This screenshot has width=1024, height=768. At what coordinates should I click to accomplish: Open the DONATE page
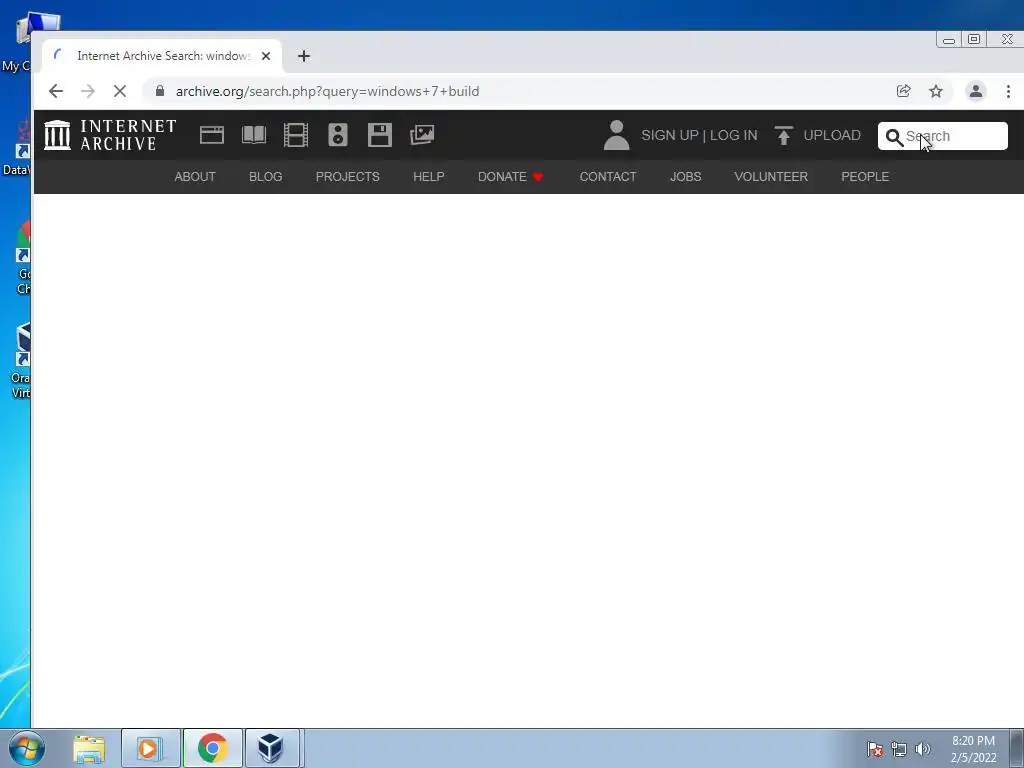(x=510, y=177)
